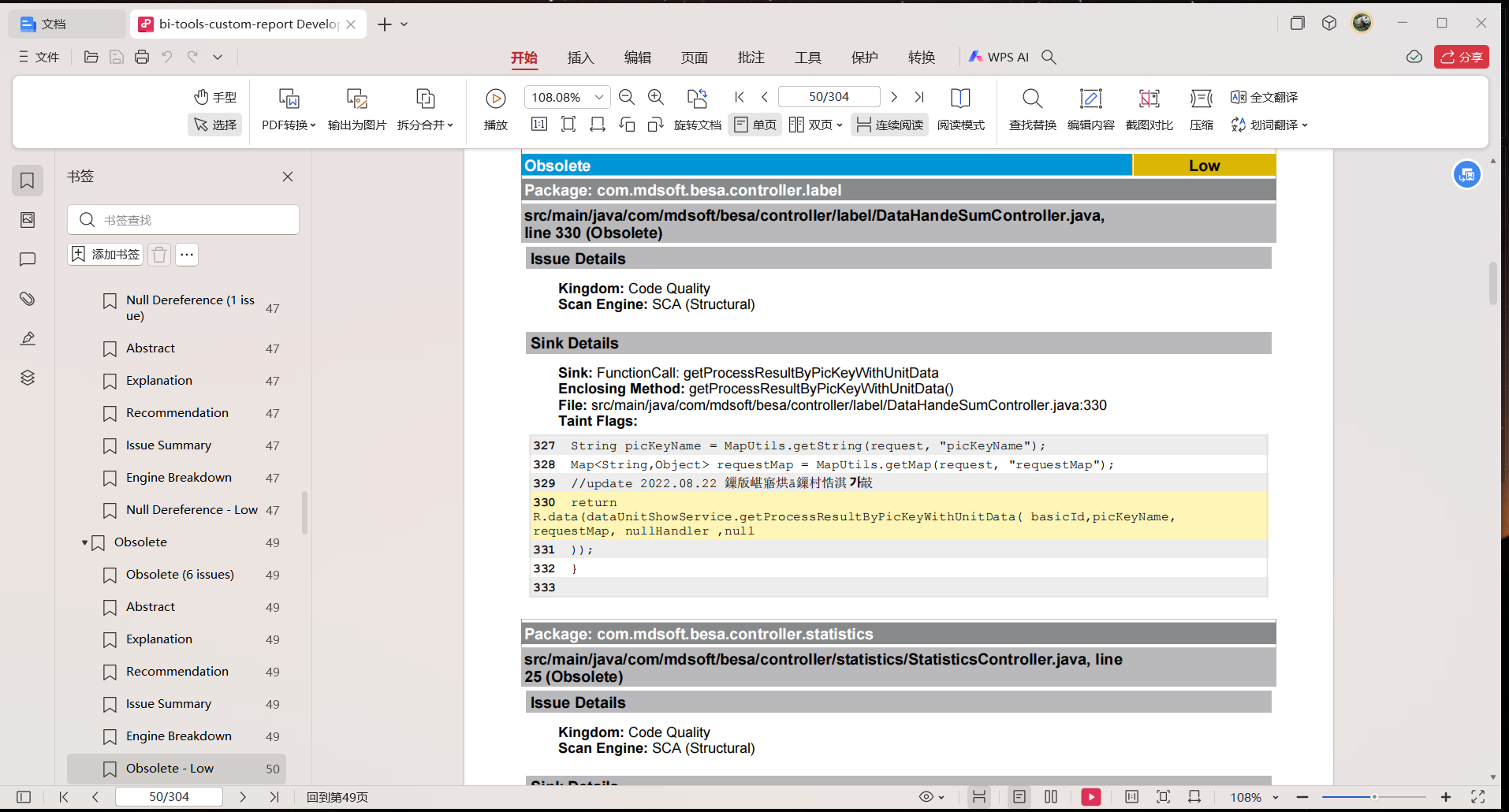Open the PDF转换 conversion tool
Image resolution: width=1509 pixels, height=812 pixels.
pos(289,109)
